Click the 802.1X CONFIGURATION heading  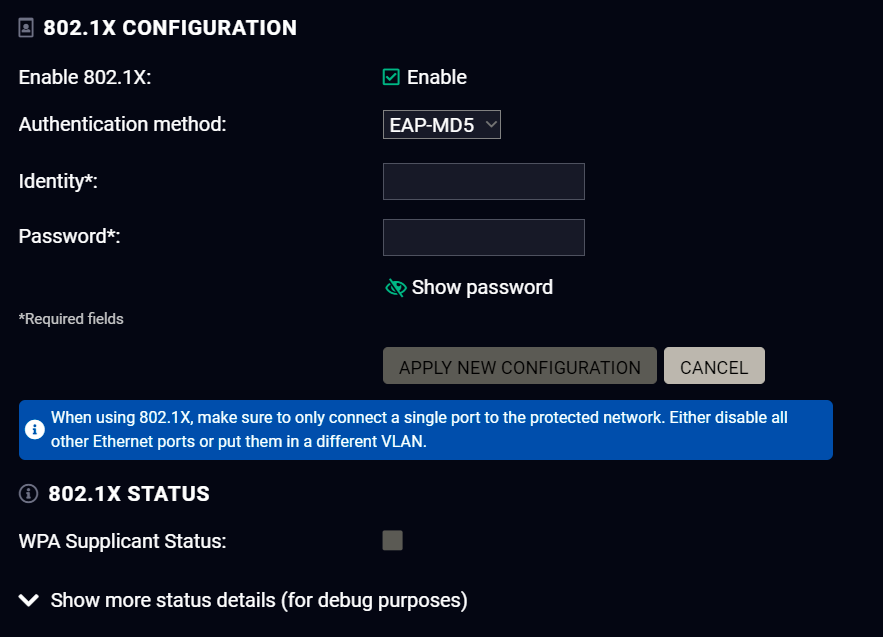170,28
